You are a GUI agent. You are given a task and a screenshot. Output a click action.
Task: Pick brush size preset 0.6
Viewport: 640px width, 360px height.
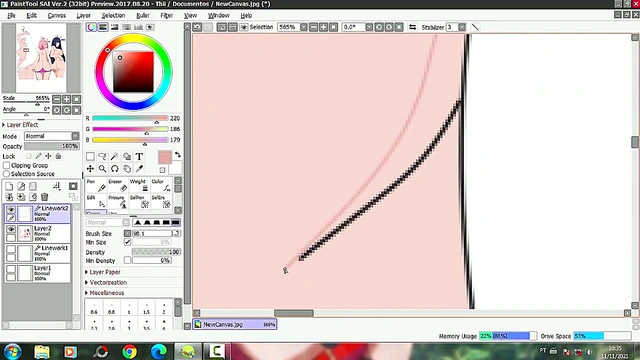point(94,309)
